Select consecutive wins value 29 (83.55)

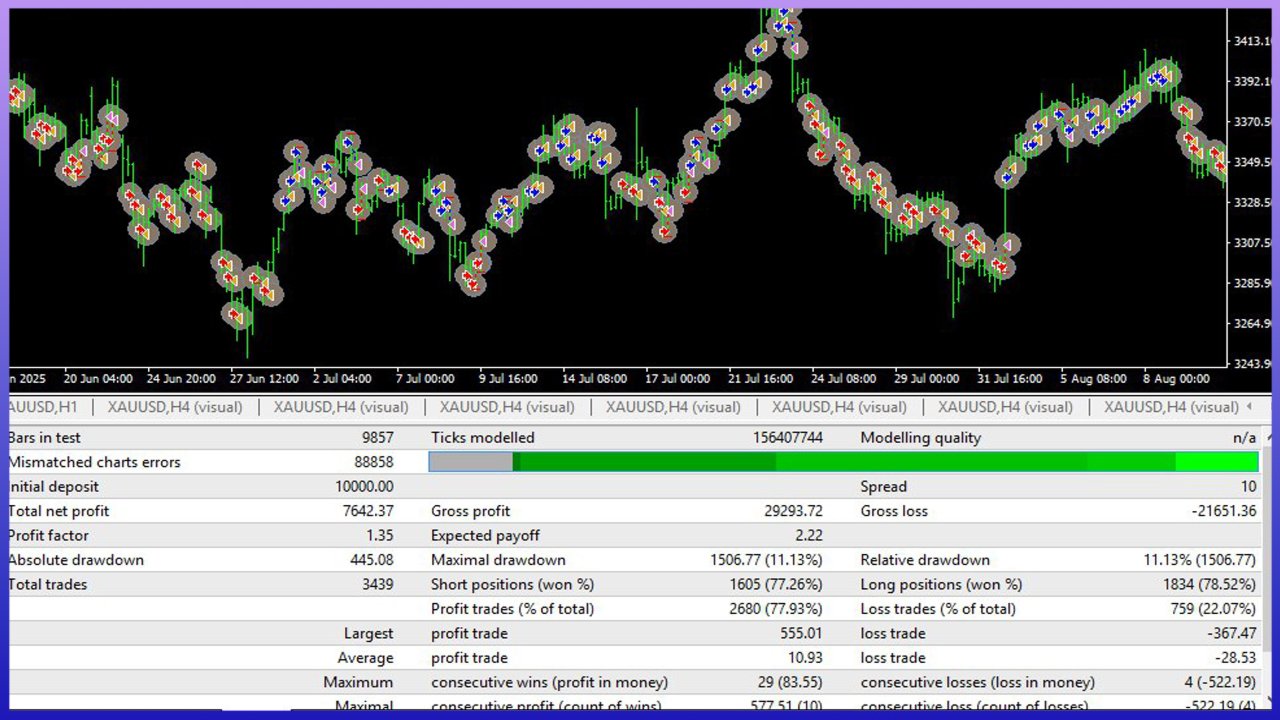[790, 683]
